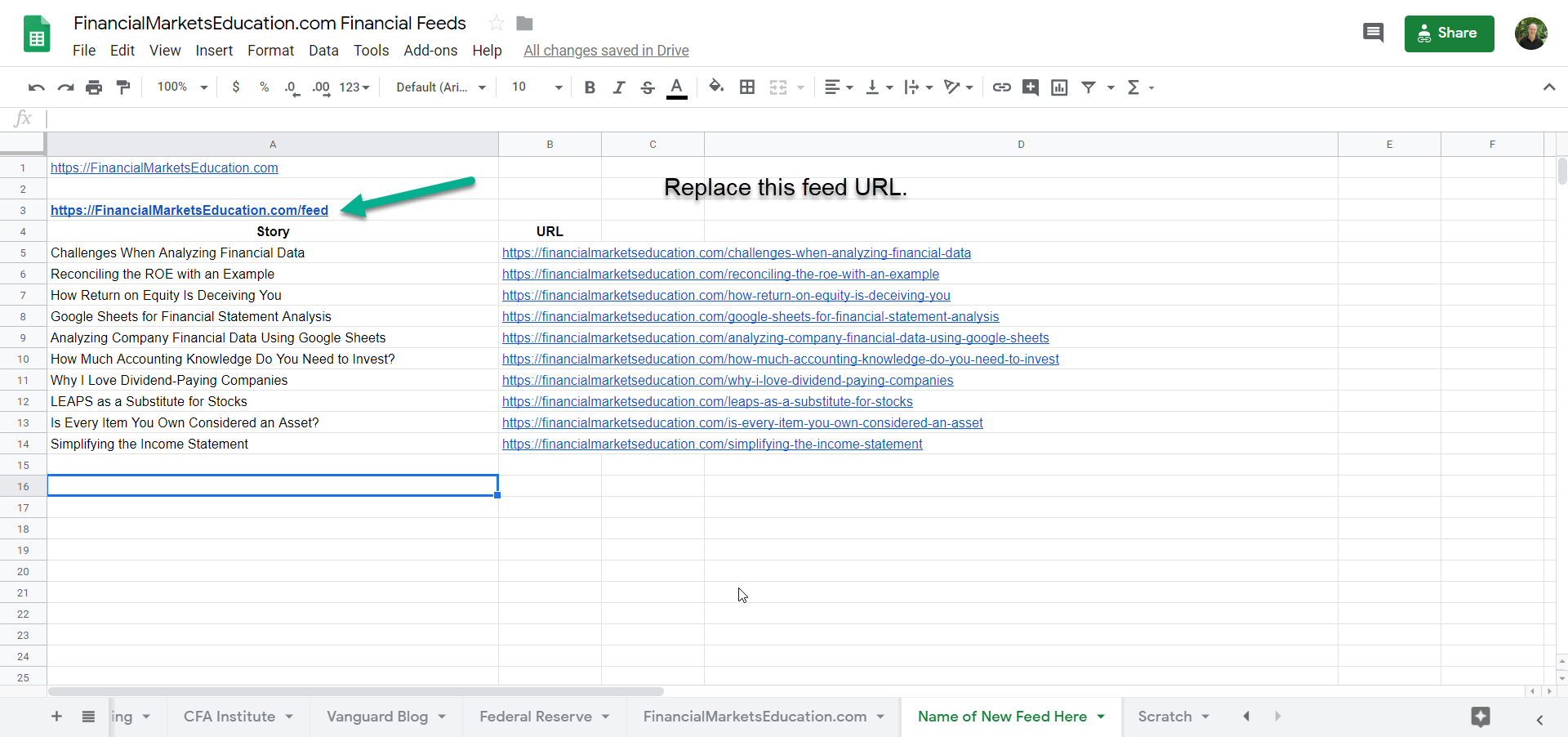Screen dimensions: 1568x737
Task: Click the Print icon
Action: pyautogui.click(x=94, y=87)
